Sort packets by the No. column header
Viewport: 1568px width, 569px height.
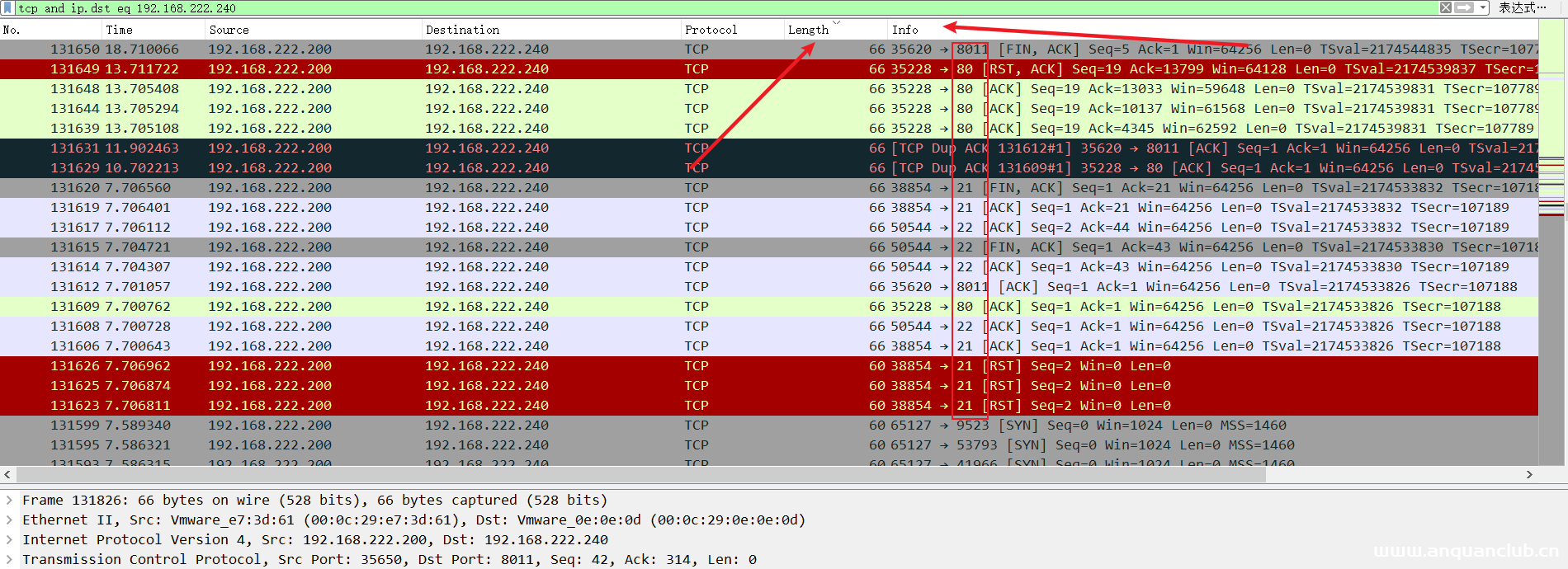click(x=12, y=30)
